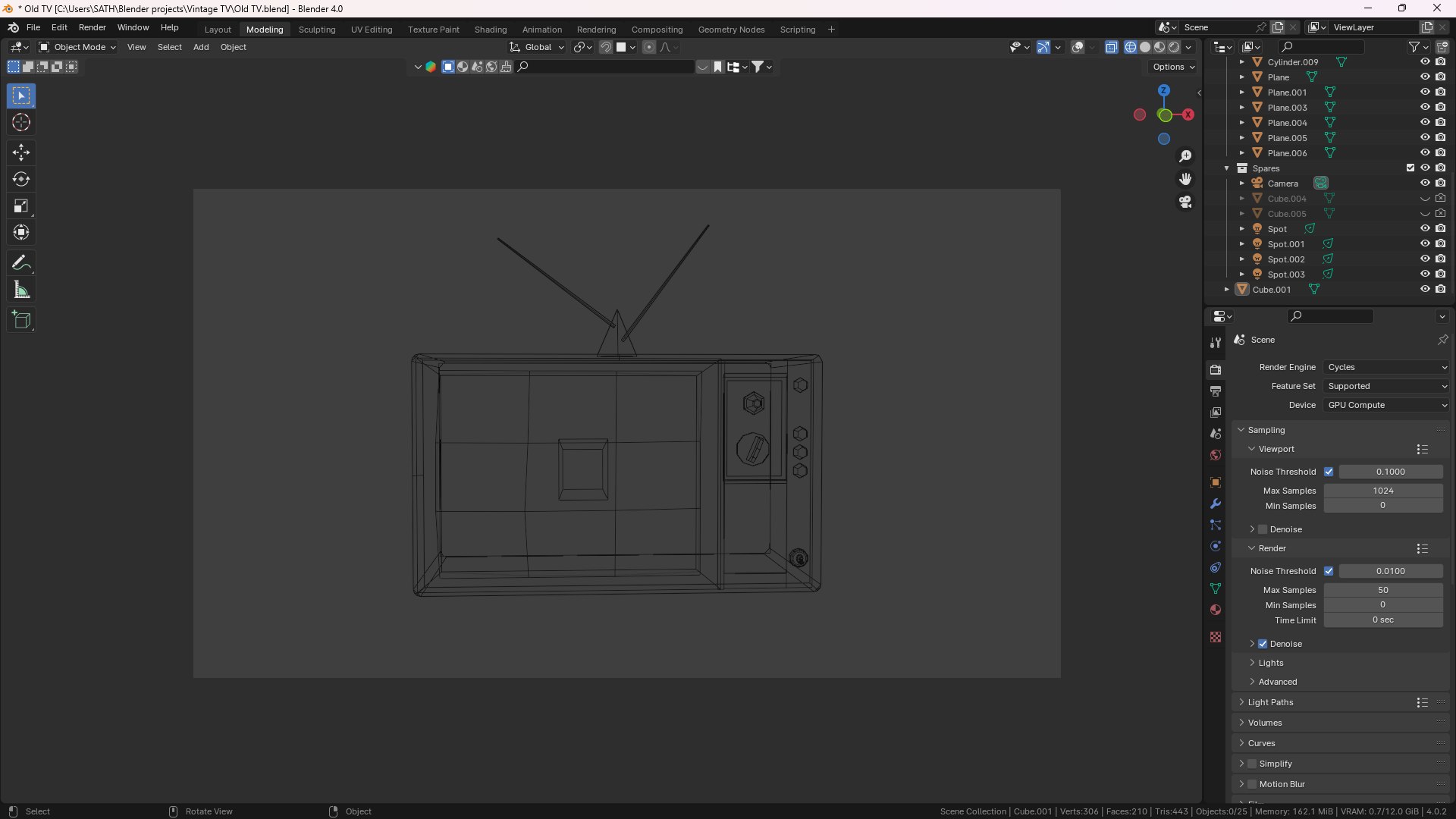Click the Options button in viewport

pyautogui.click(x=1174, y=67)
